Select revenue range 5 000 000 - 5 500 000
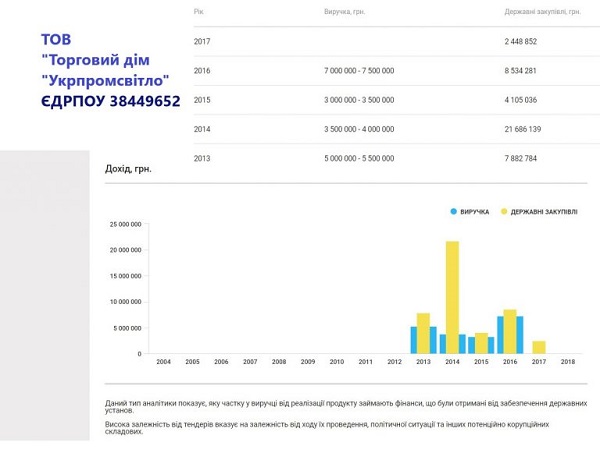 coord(359,158)
